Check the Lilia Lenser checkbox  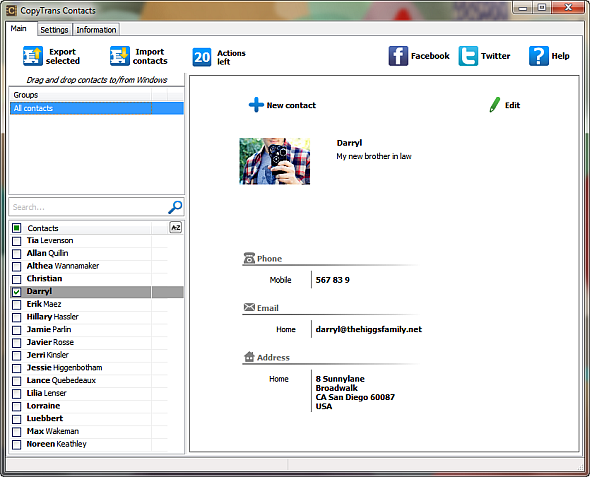17,393
